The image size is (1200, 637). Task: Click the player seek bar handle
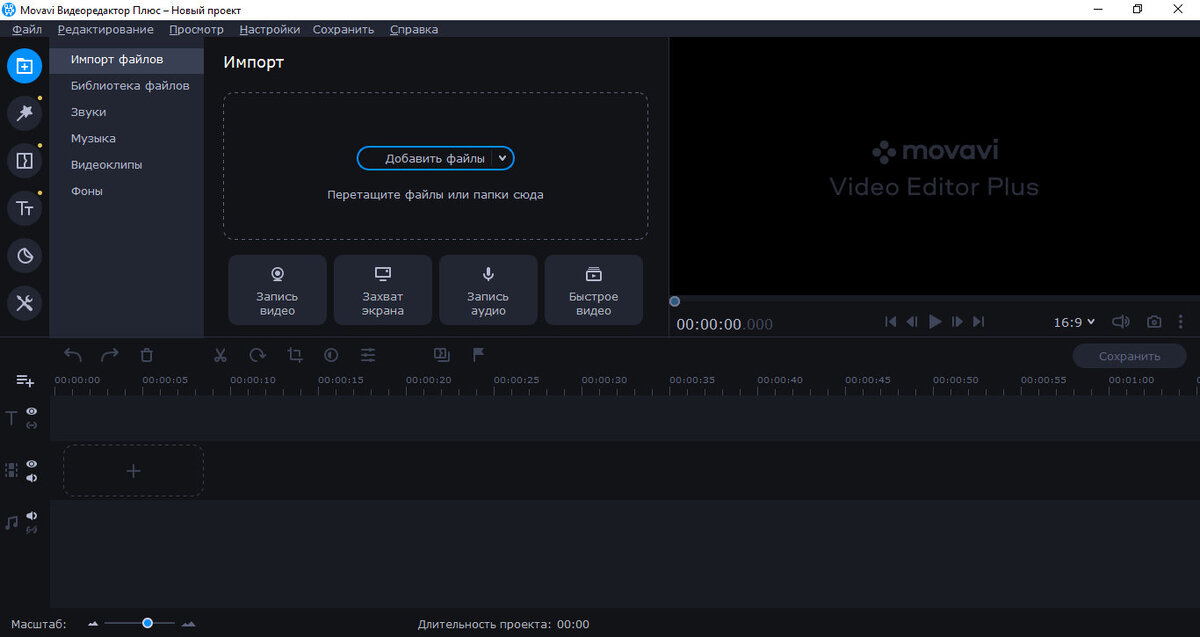click(x=675, y=301)
